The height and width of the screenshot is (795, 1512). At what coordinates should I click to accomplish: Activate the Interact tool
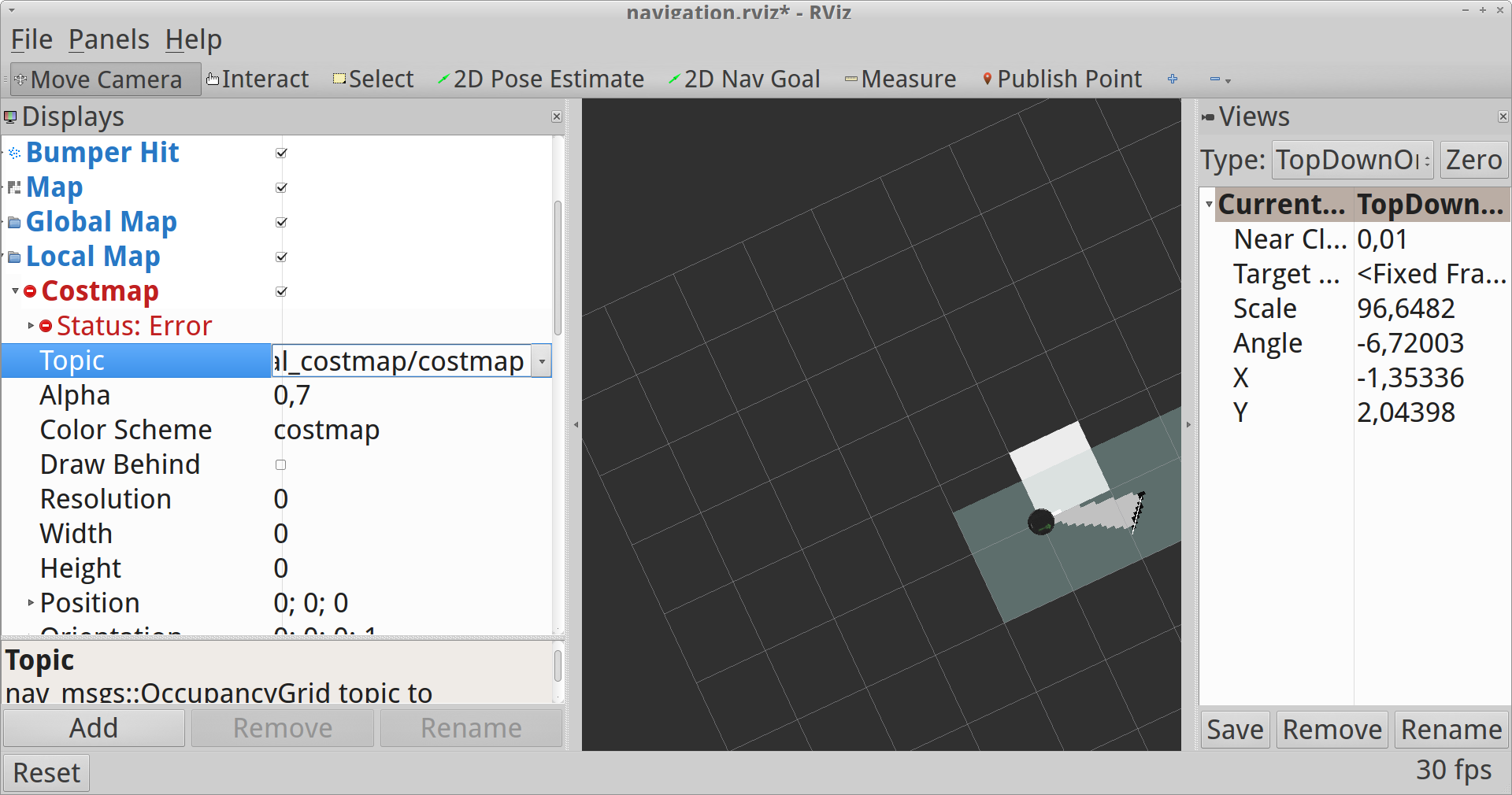[x=258, y=79]
